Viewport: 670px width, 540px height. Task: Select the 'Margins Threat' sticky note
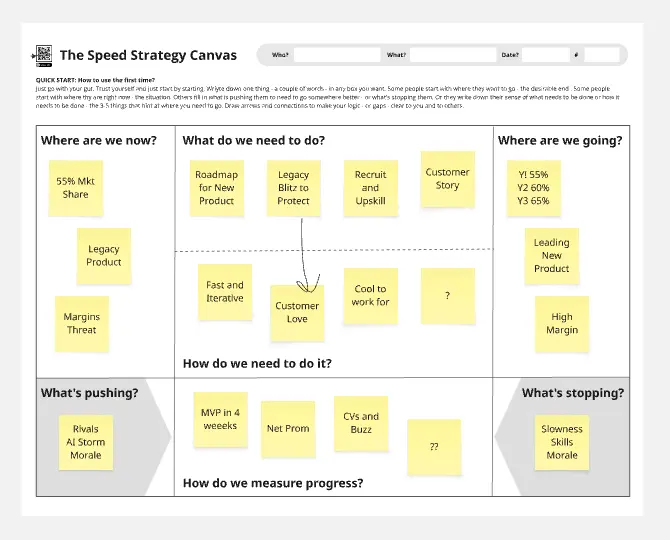[x=82, y=324]
